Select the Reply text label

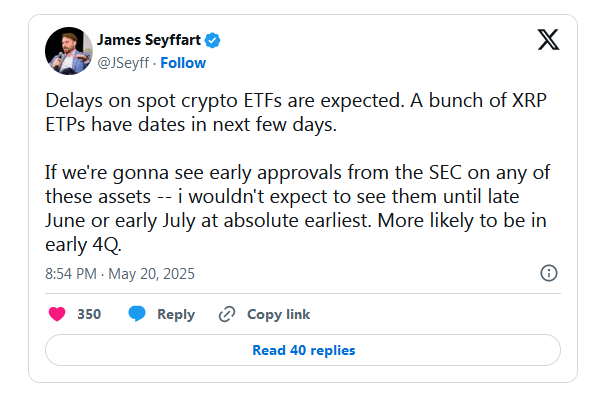pos(176,315)
